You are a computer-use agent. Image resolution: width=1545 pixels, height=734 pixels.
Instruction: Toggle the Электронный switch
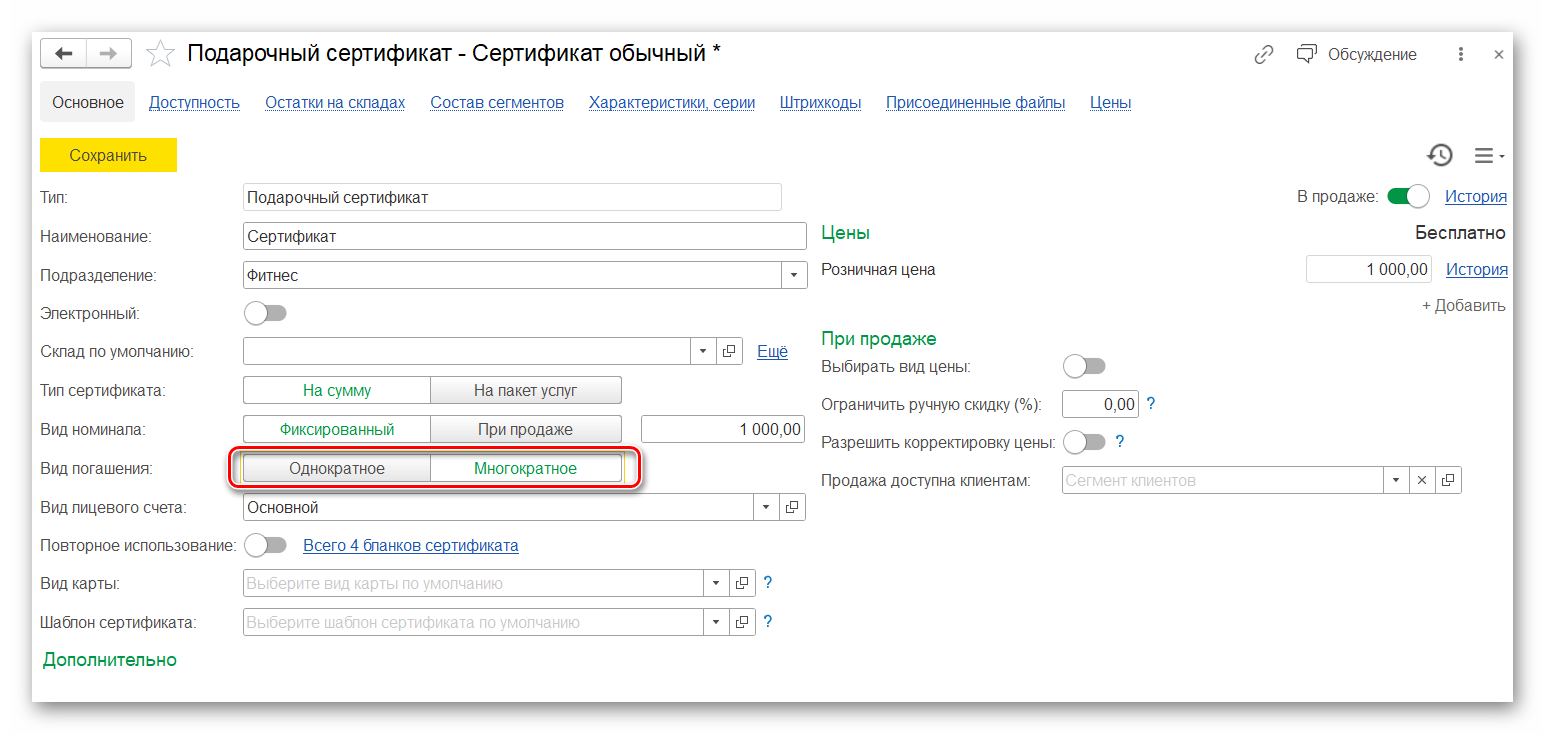[266, 313]
